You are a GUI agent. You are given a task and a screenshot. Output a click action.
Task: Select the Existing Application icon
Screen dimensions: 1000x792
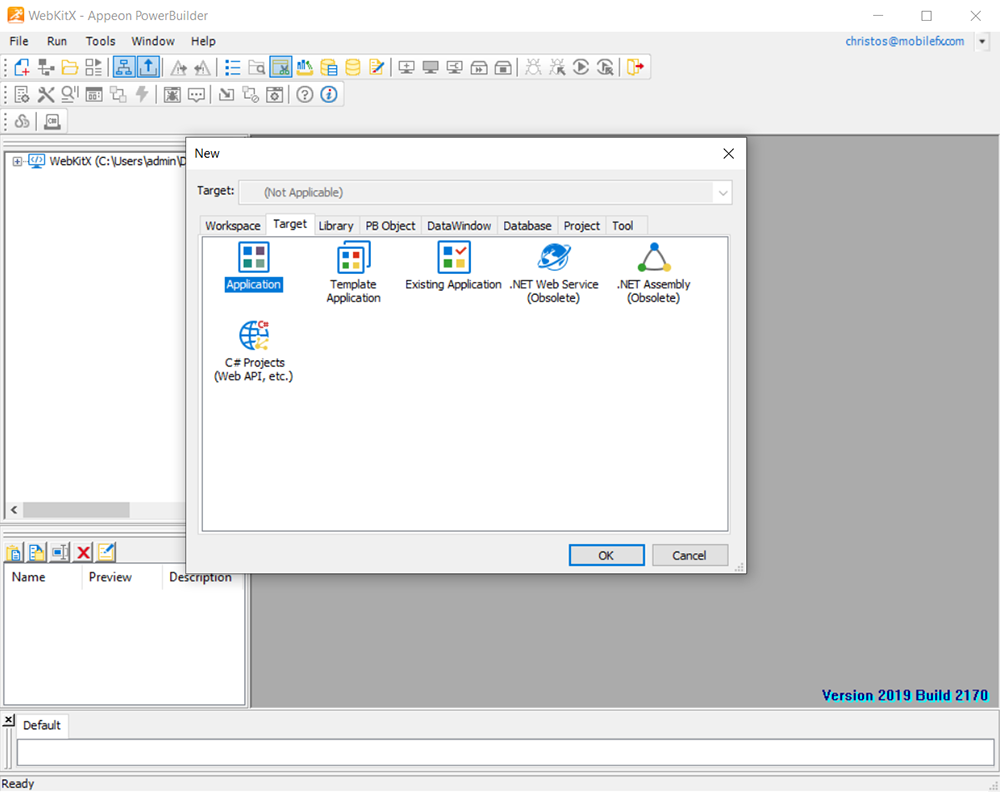[453, 267]
